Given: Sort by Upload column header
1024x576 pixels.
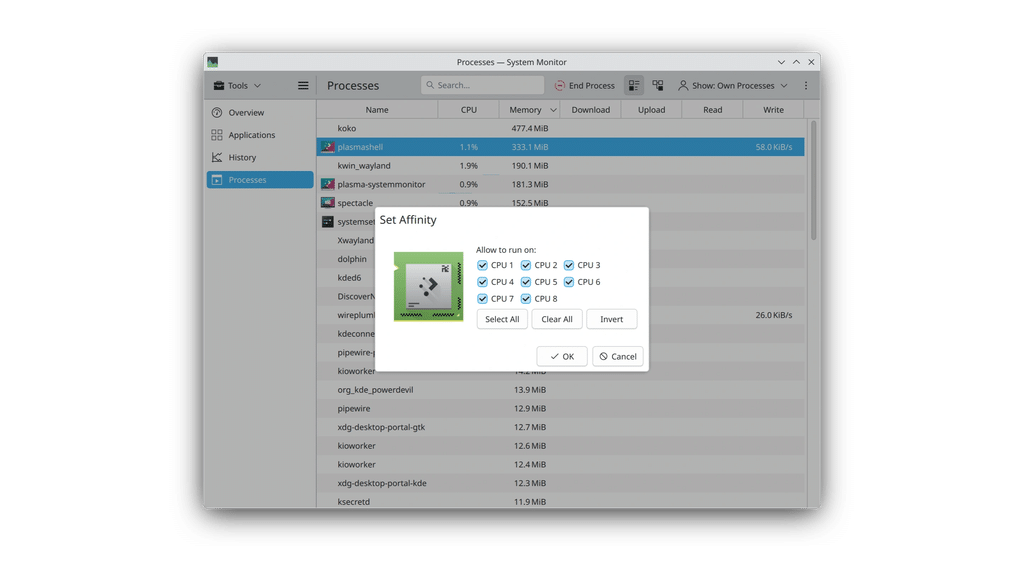Looking at the screenshot, I should coord(651,110).
